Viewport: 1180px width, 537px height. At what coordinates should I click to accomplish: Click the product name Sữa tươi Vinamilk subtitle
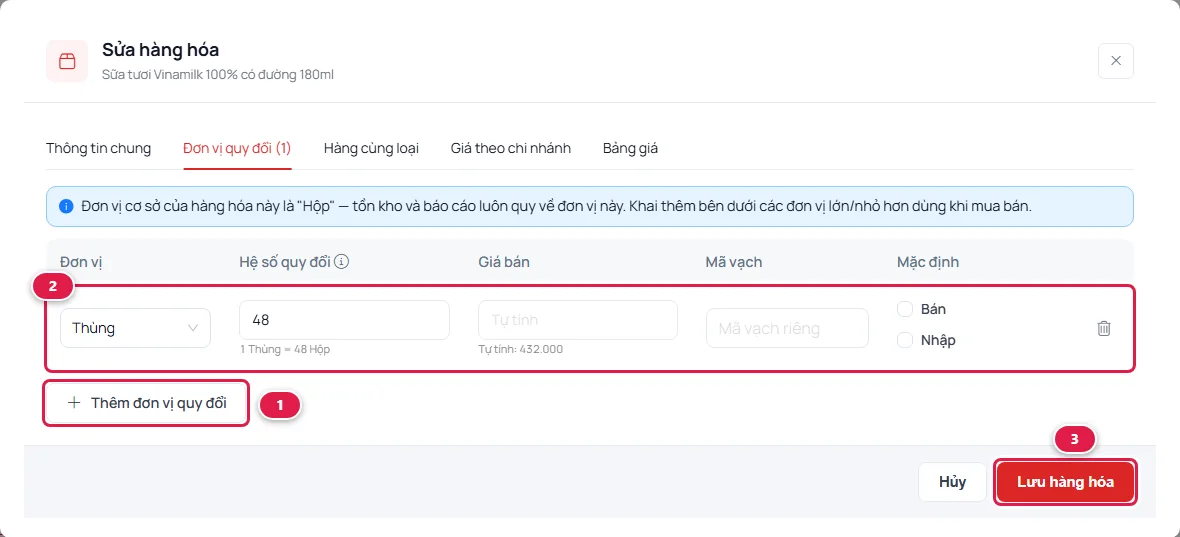click(218, 75)
